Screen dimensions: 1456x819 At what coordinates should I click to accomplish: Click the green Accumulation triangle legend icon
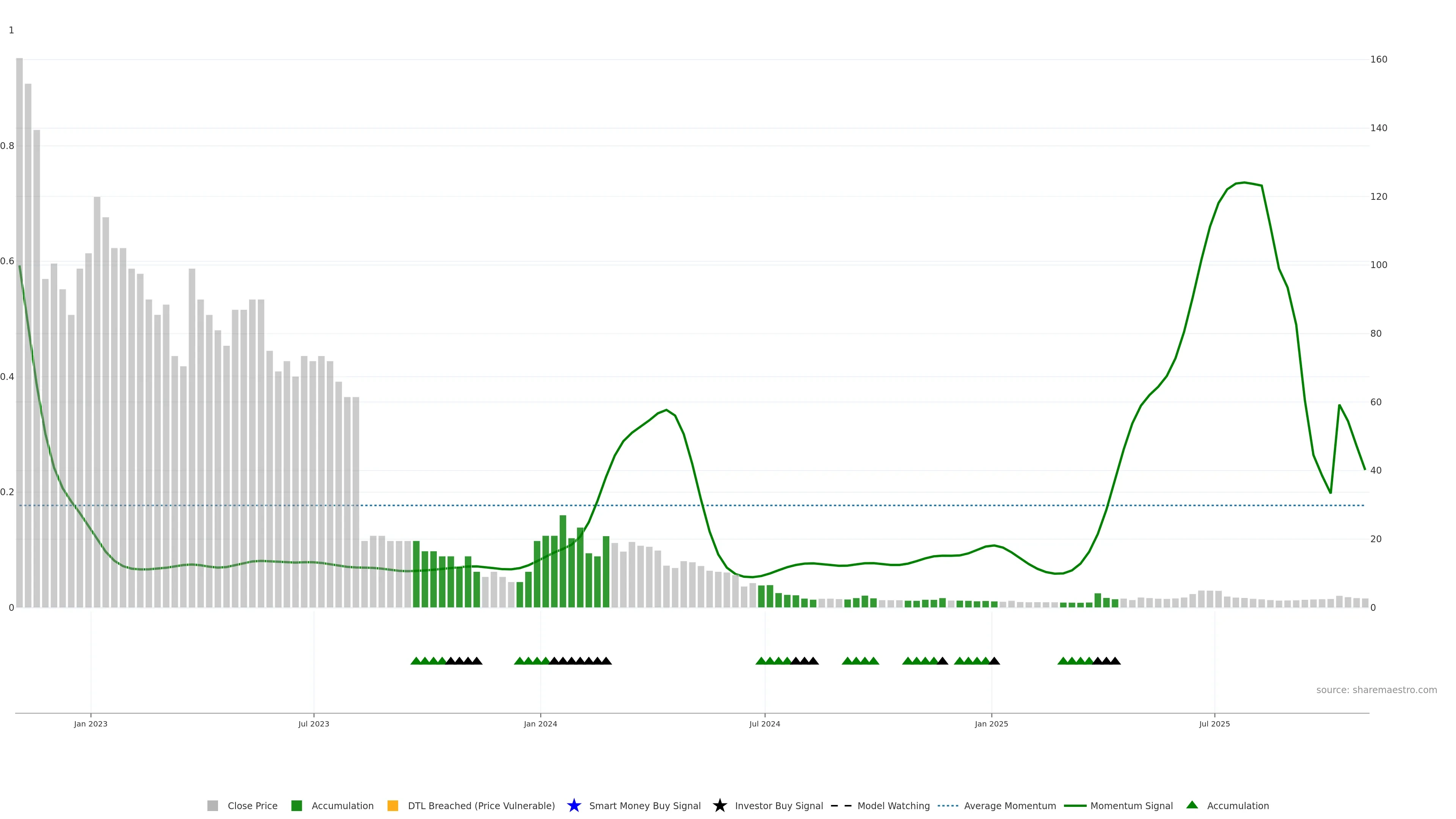tap(1192, 805)
